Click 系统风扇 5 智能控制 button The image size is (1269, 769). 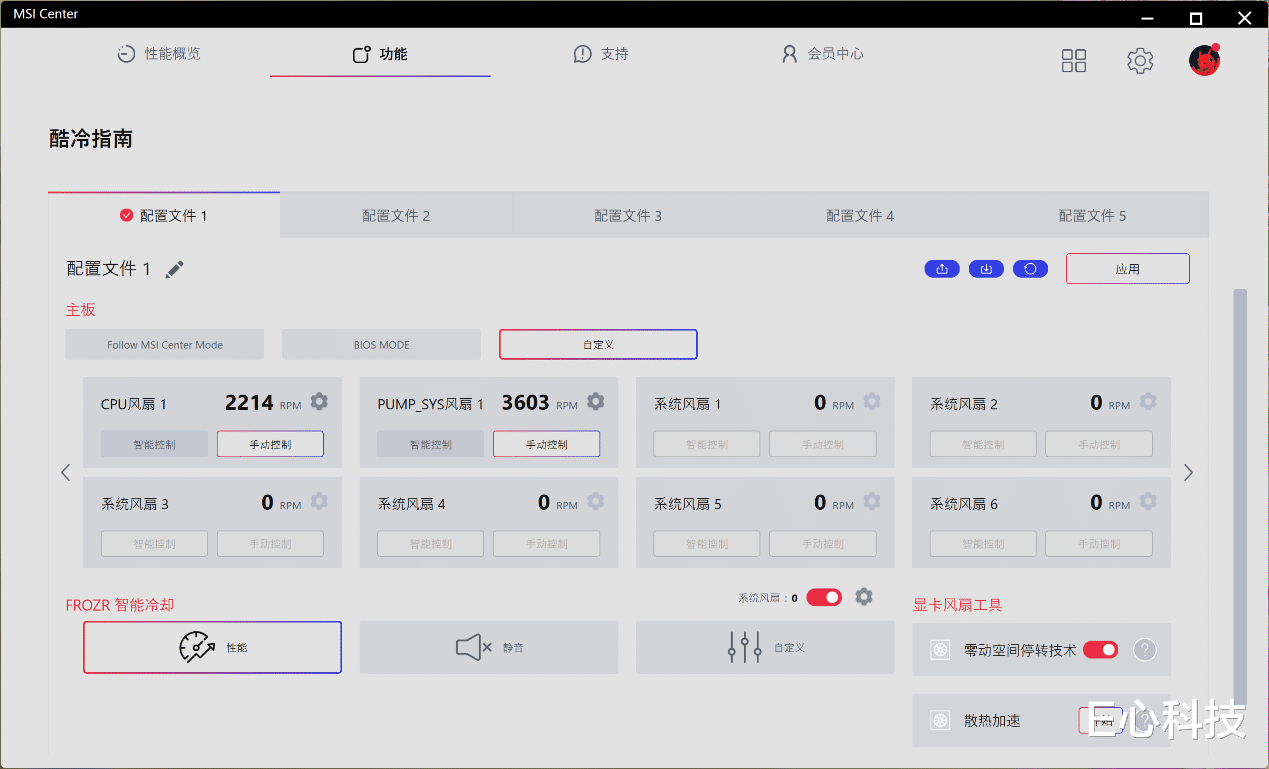click(707, 544)
